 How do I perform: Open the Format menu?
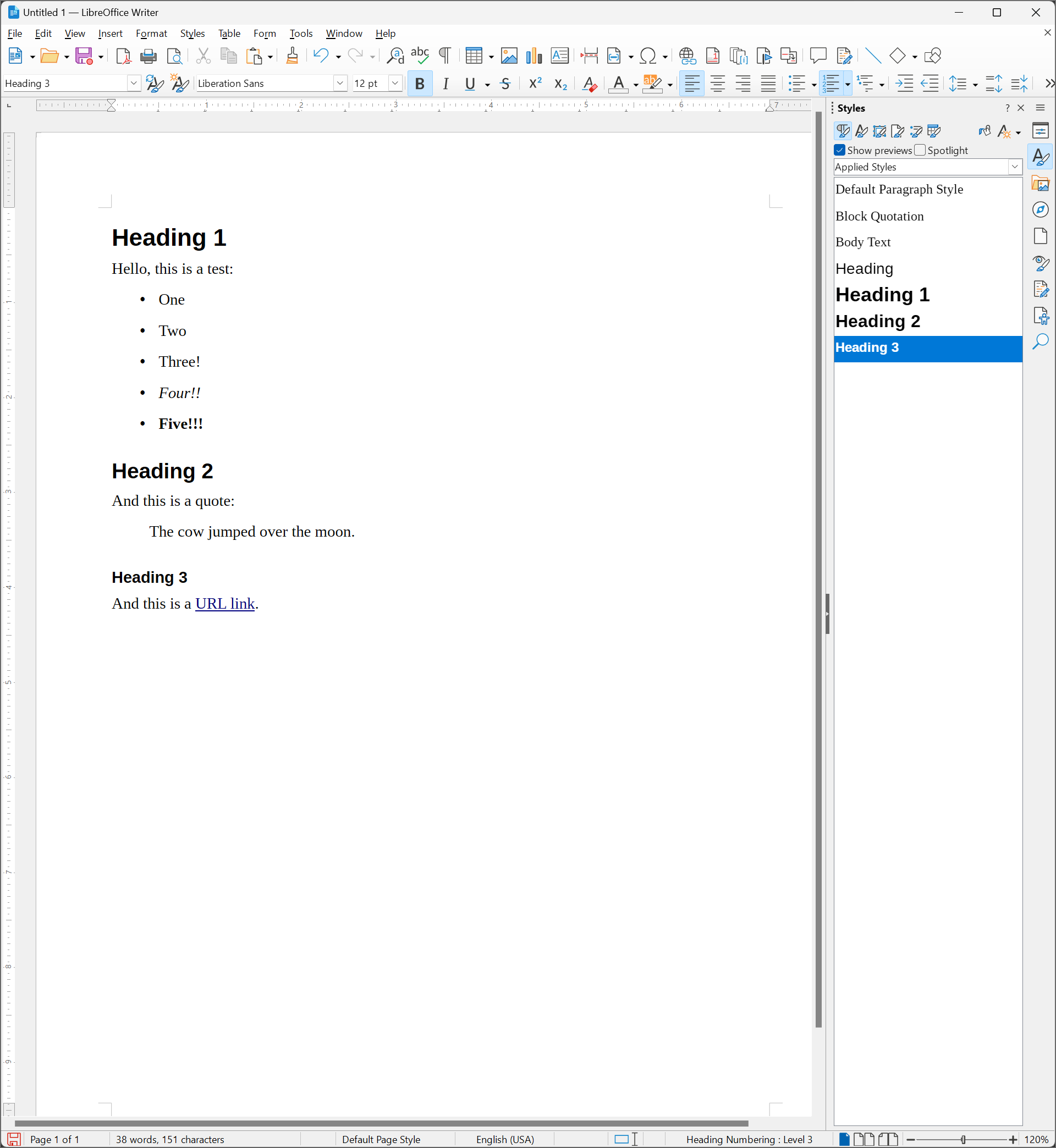click(x=151, y=34)
